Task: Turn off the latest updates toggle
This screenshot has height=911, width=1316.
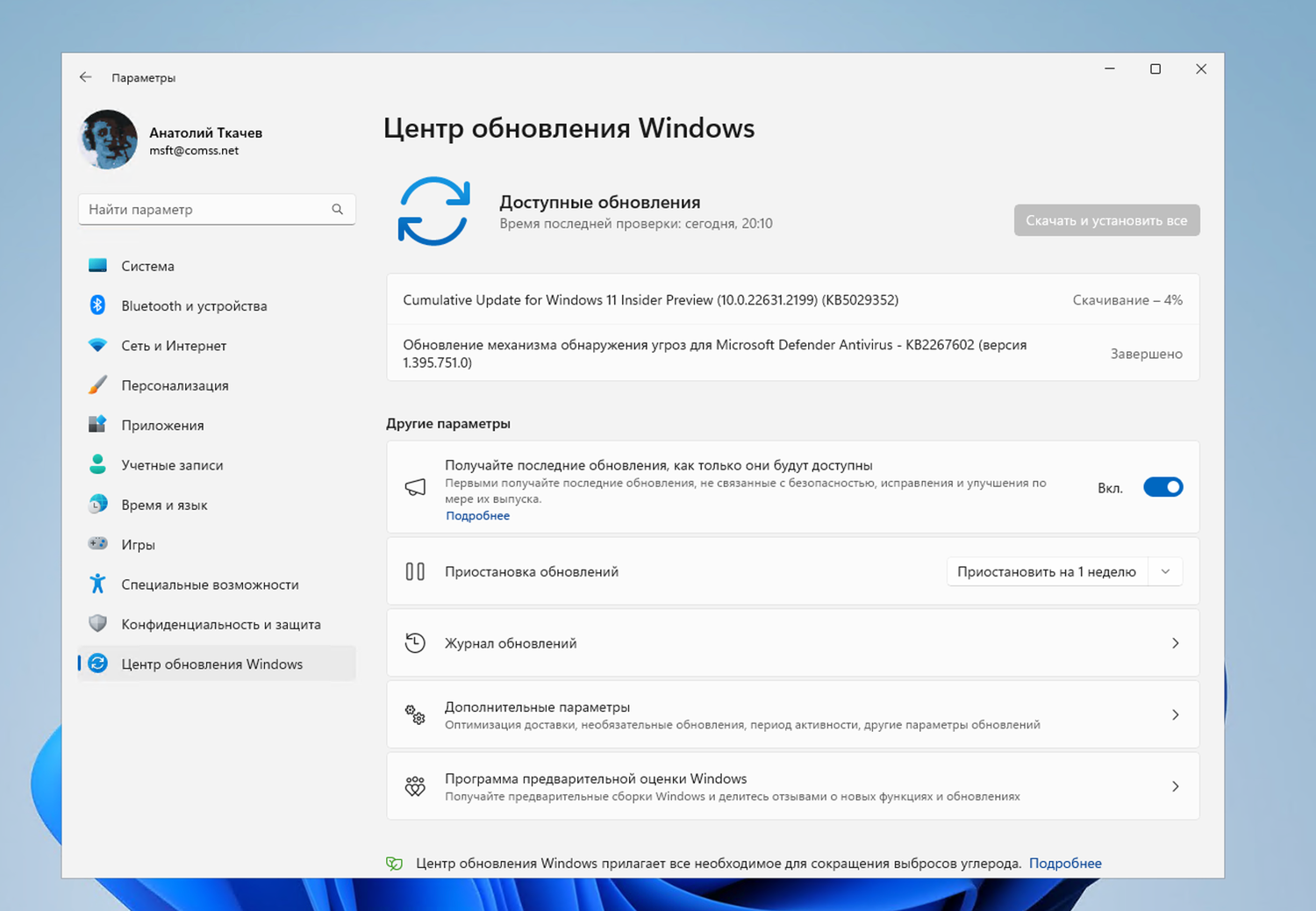Action: click(1163, 487)
